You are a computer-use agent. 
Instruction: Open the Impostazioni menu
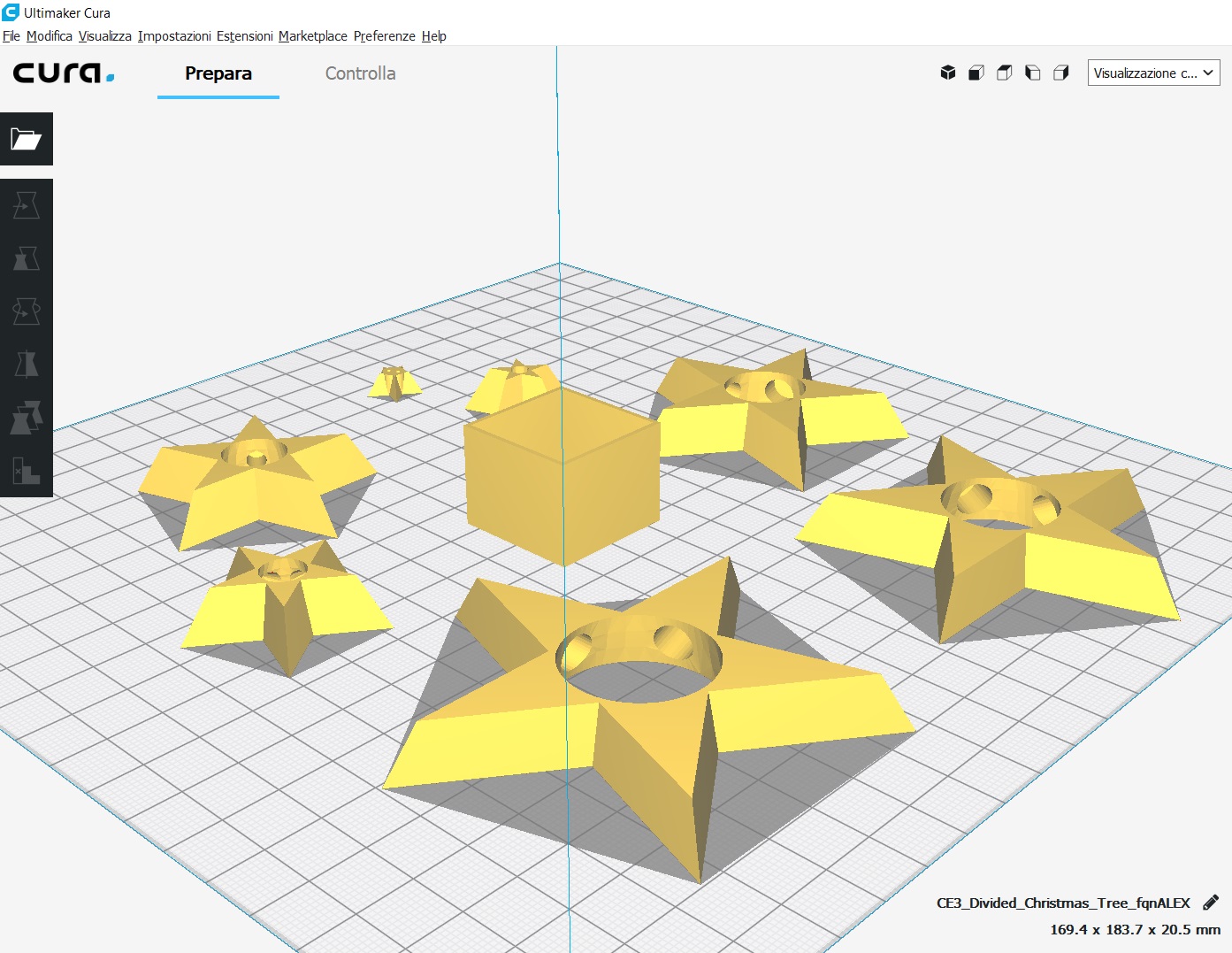tap(174, 36)
